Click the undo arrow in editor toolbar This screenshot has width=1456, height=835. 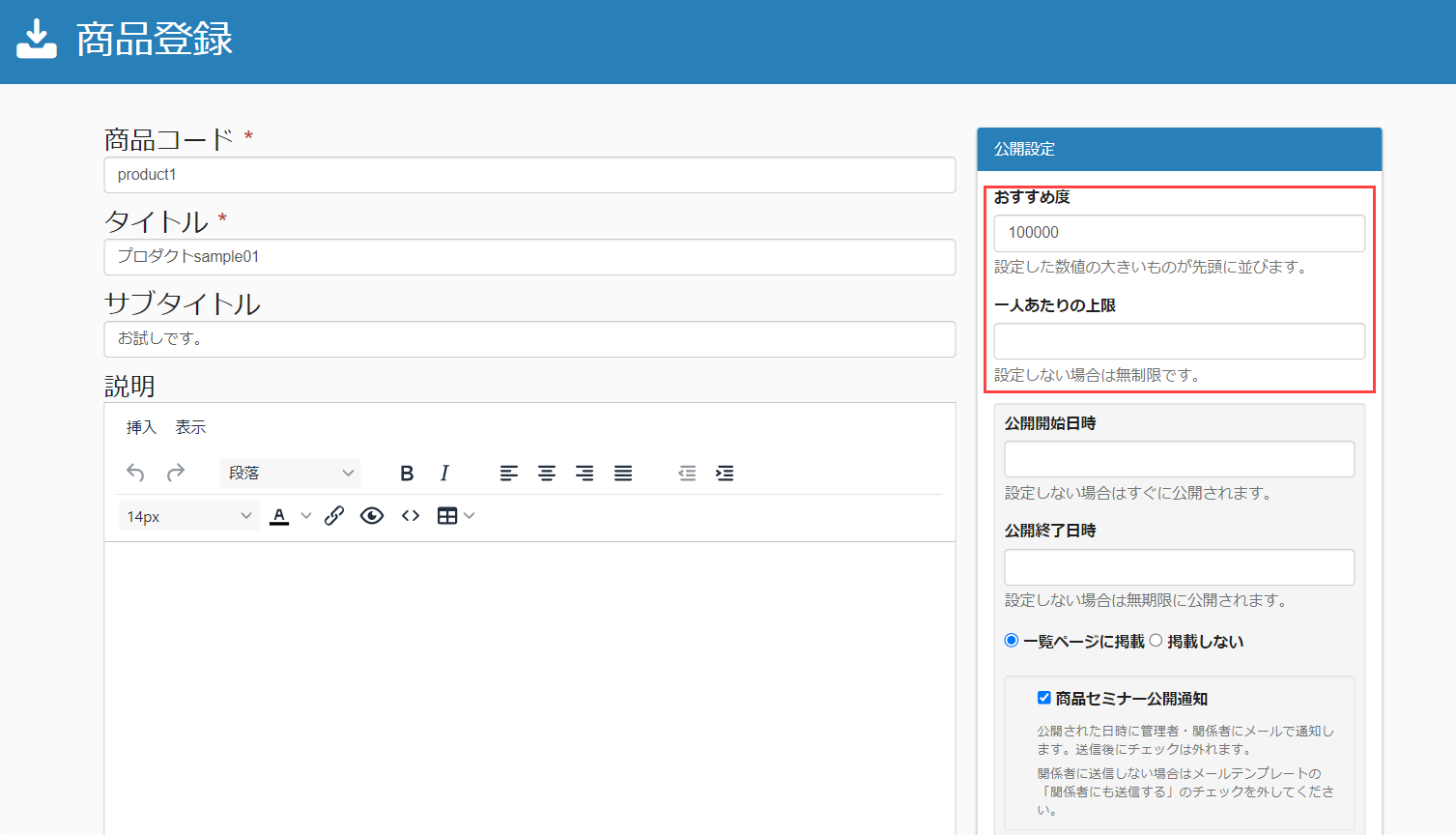click(x=135, y=473)
